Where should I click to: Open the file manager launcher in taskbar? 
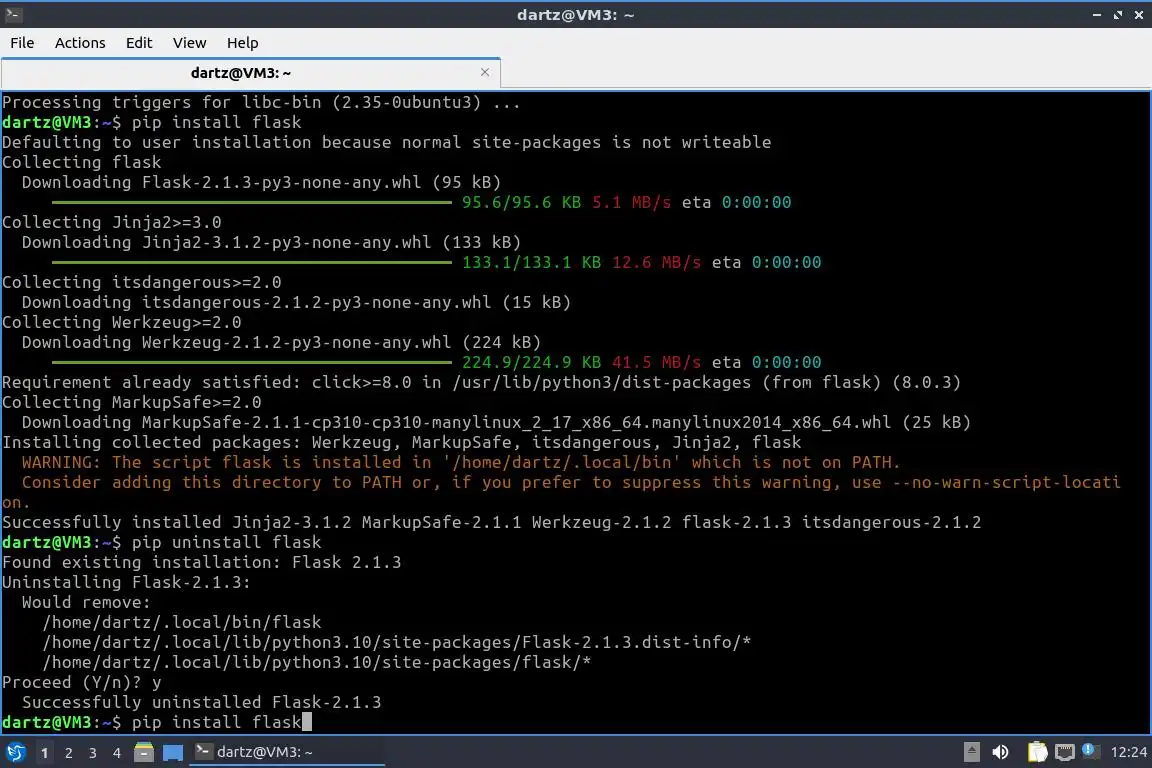[144, 752]
